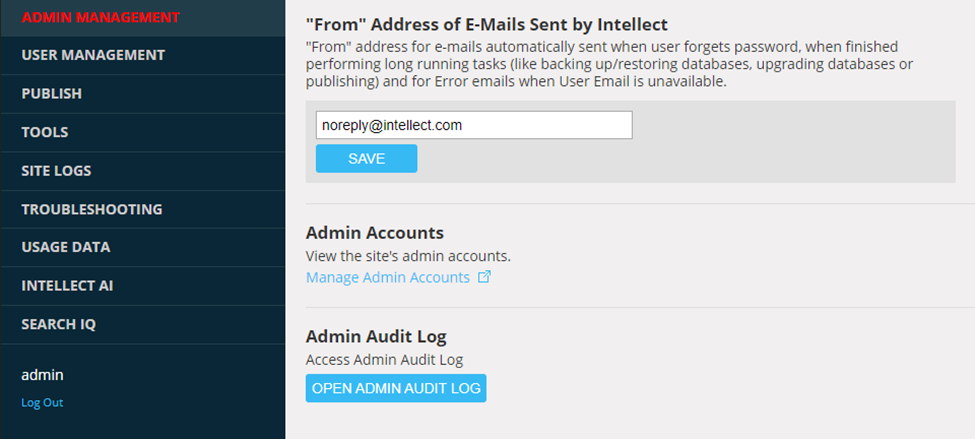Click the admin username in sidebar

tap(42, 375)
